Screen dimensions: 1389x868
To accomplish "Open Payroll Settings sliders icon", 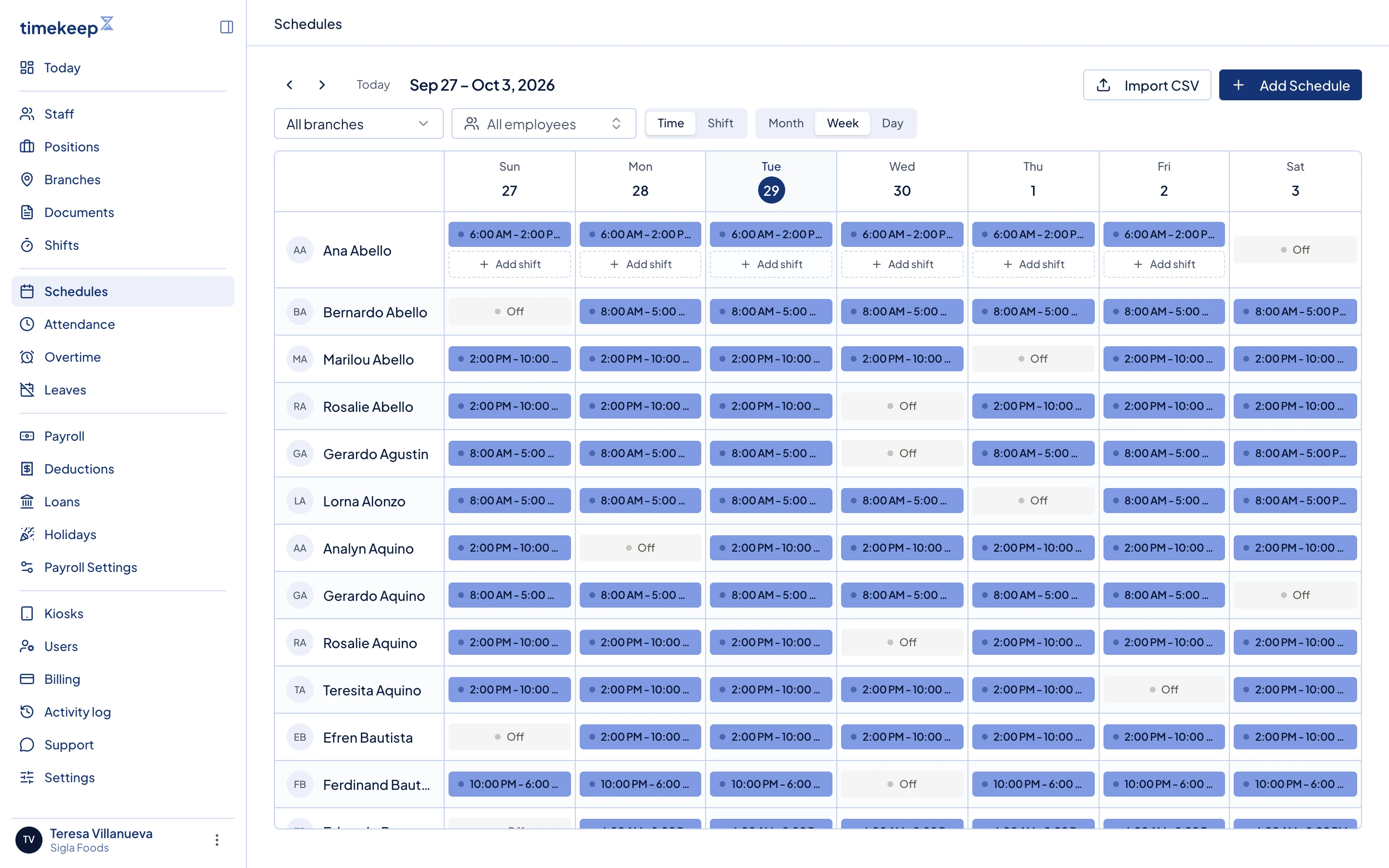I will coord(27,567).
